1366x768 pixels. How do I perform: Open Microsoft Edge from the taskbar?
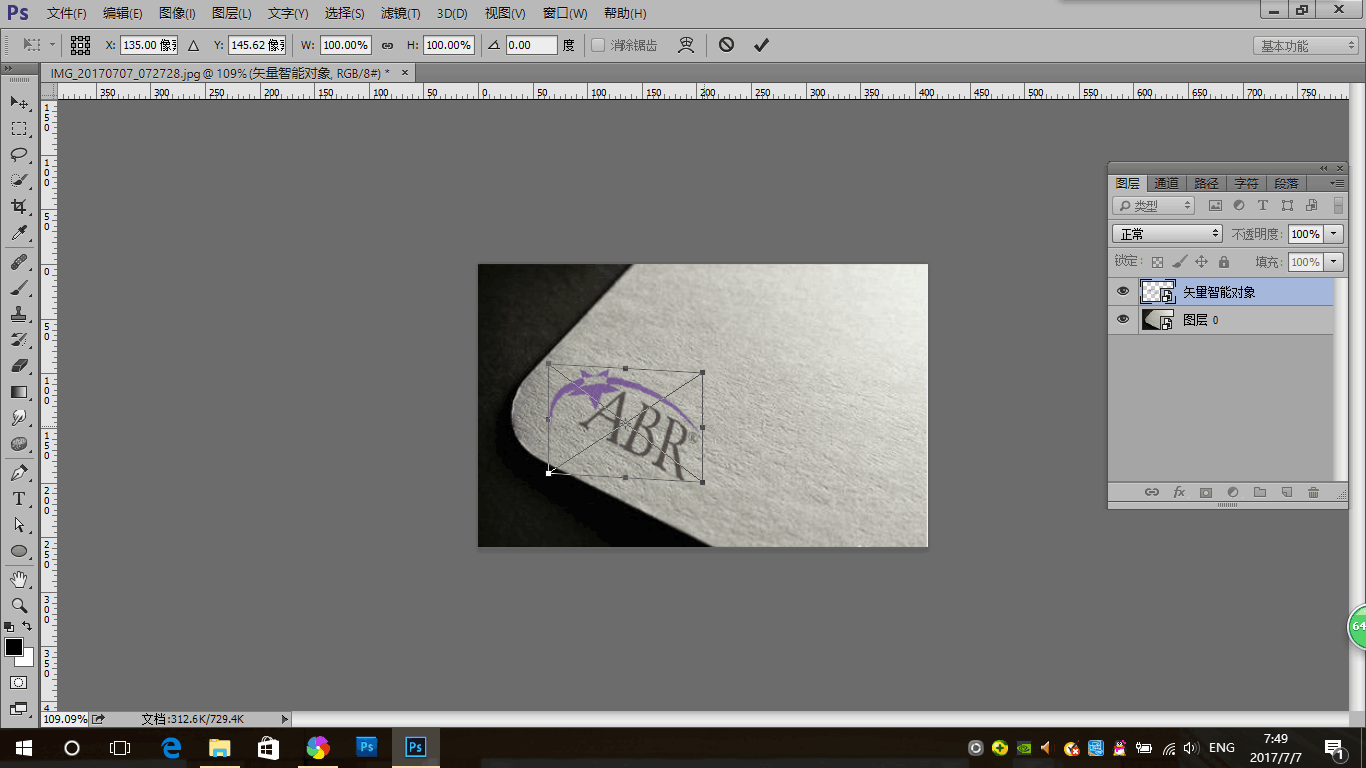coord(171,747)
